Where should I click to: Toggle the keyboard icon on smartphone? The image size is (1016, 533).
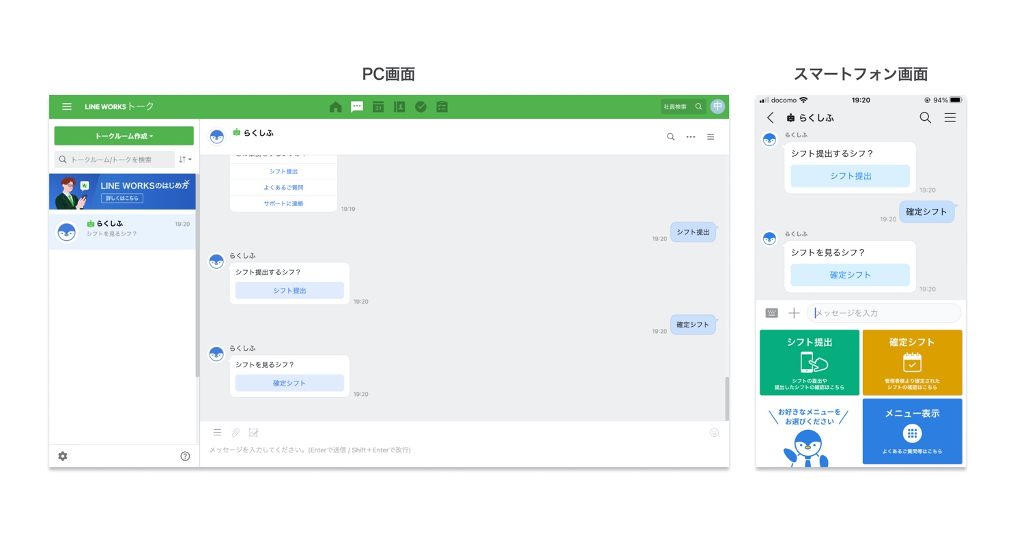pyautogui.click(x=771, y=313)
